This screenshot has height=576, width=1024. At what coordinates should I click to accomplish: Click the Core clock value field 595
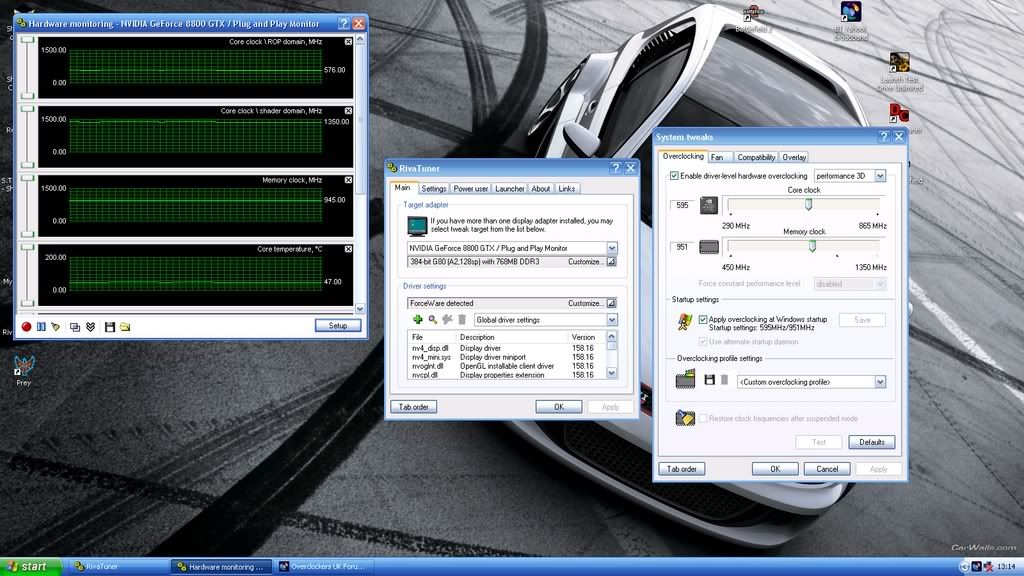click(682, 205)
